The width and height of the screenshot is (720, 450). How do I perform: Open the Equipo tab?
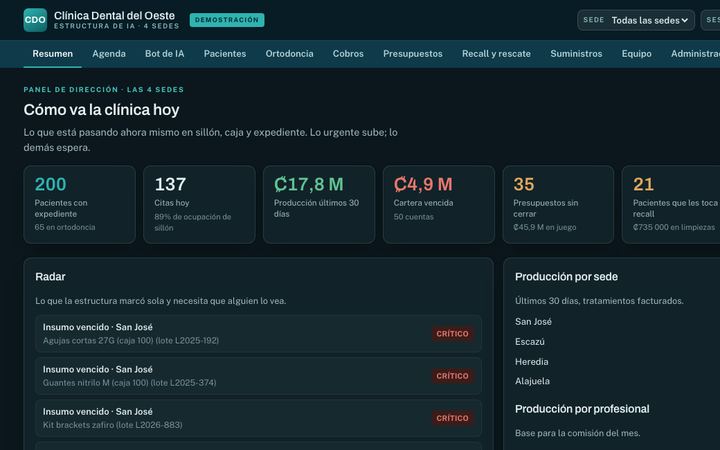click(636, 54)
